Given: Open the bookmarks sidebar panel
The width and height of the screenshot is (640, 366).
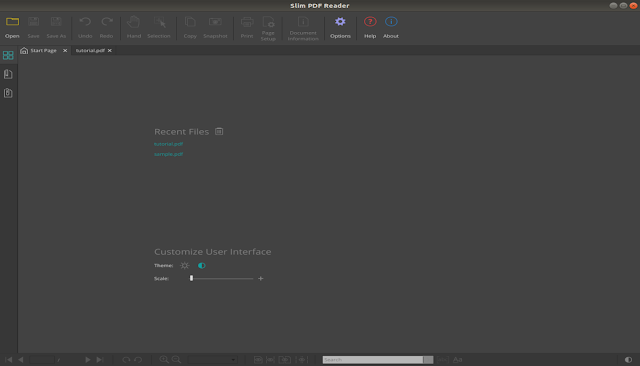Looking at the screenshot, I should pos(8,74).
